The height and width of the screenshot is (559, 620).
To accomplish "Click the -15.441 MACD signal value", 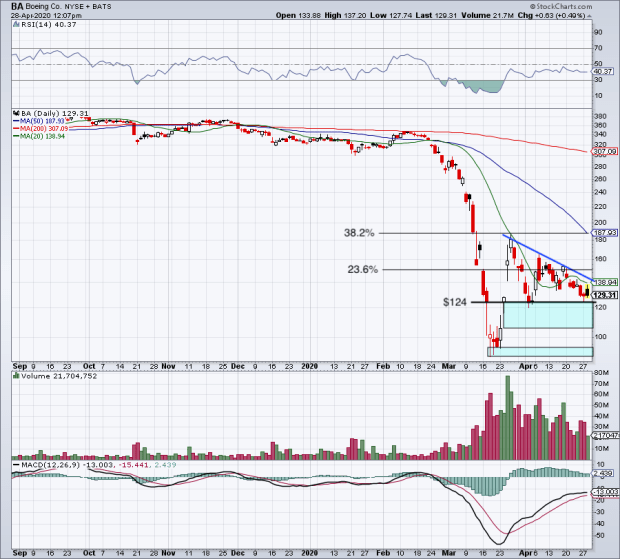I will point(132,465).
